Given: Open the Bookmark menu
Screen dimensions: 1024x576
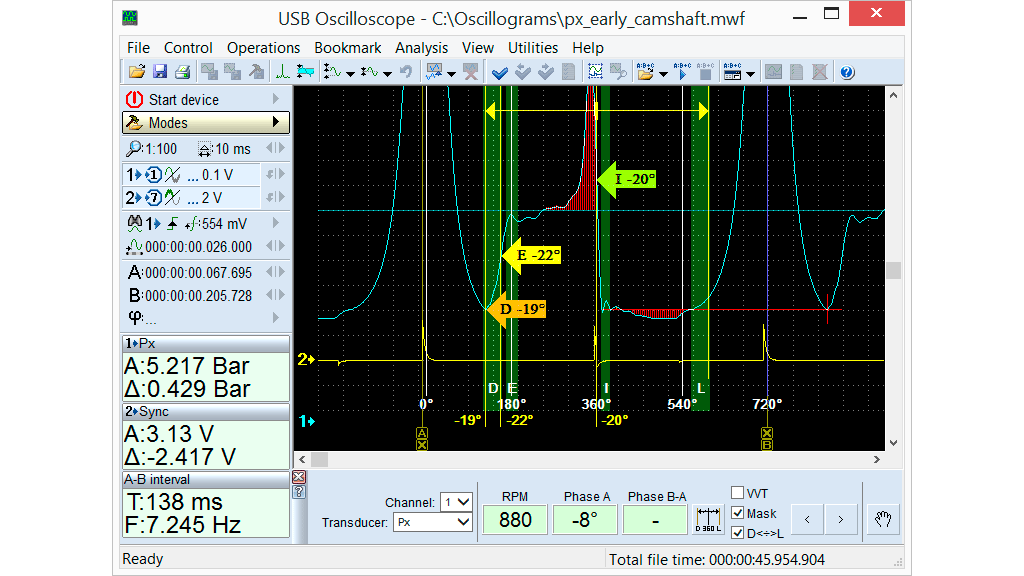Looking at the screenshot, I should pos(347,47).
